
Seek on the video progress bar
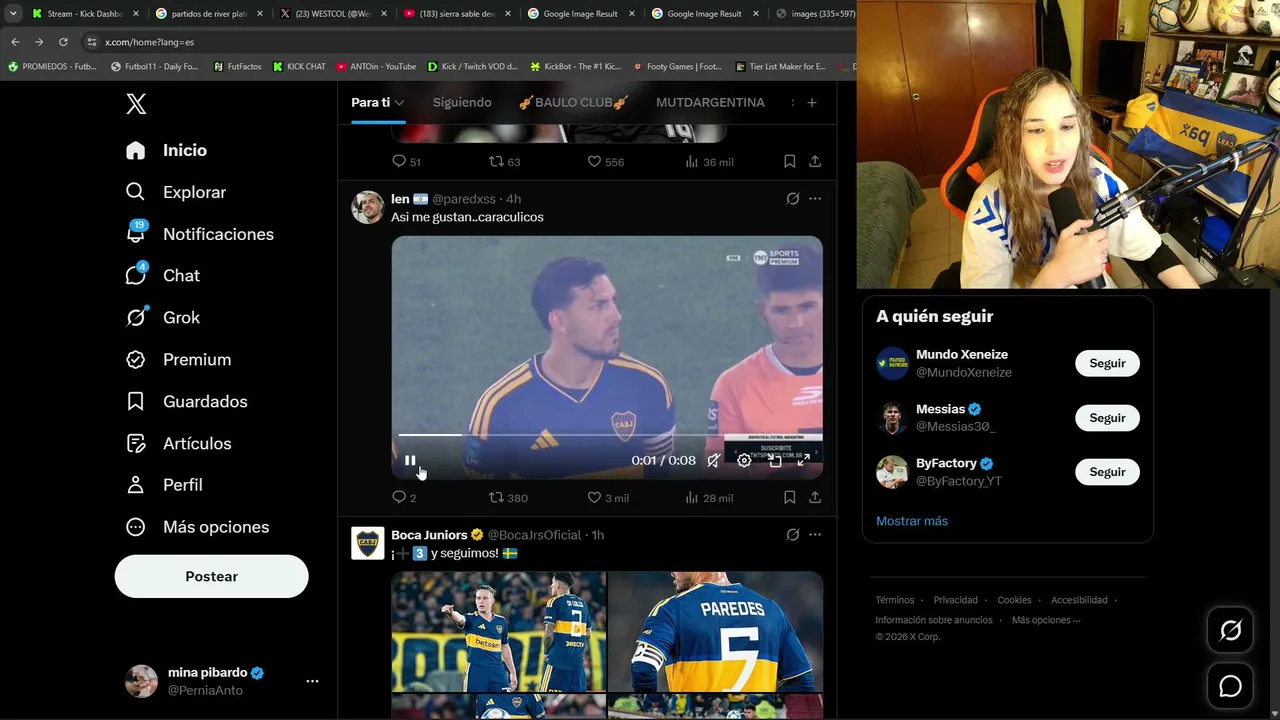coord(609,435)
